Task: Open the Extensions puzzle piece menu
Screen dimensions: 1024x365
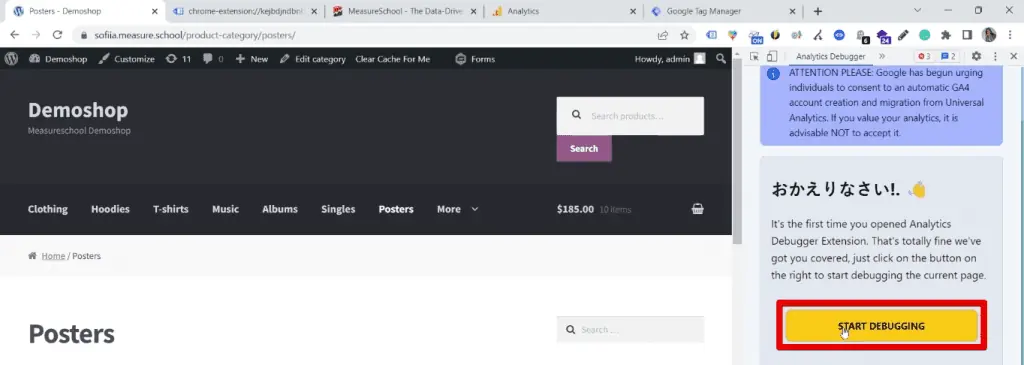Action: click(x=946, y=35)
